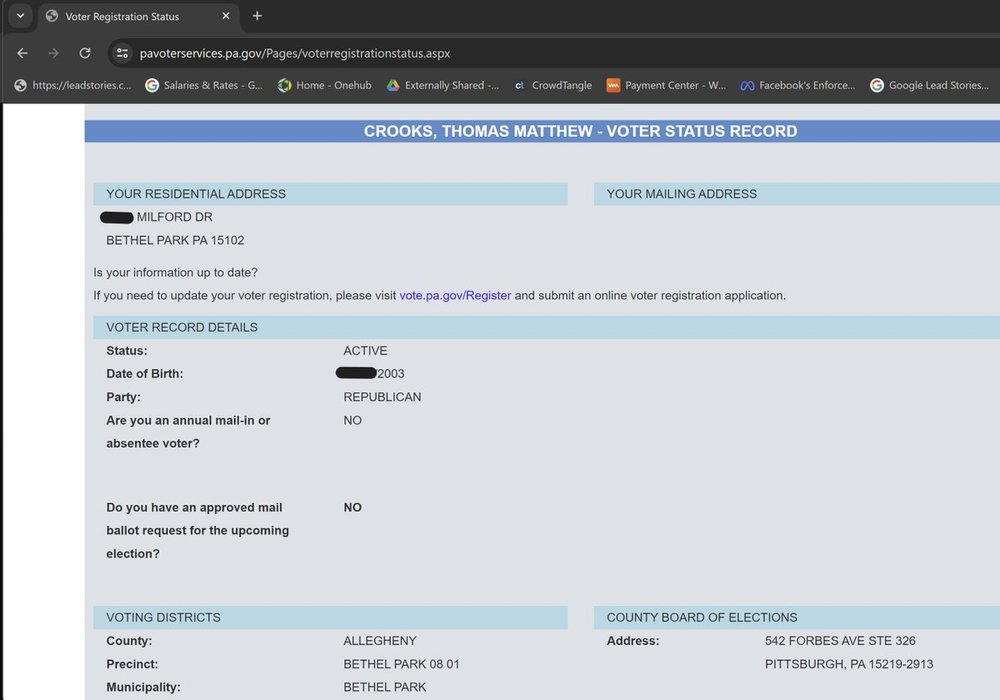
Task: Click the Voter Record Details section header
Action: pyautogui.click(x=182, y=327)
